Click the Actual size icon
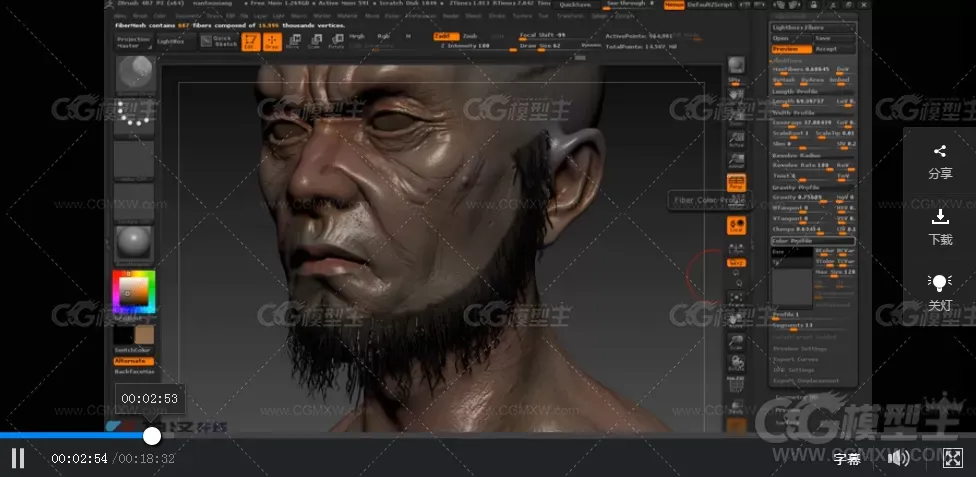This screenshot has width=976, height=477. (x=736, y=139)
